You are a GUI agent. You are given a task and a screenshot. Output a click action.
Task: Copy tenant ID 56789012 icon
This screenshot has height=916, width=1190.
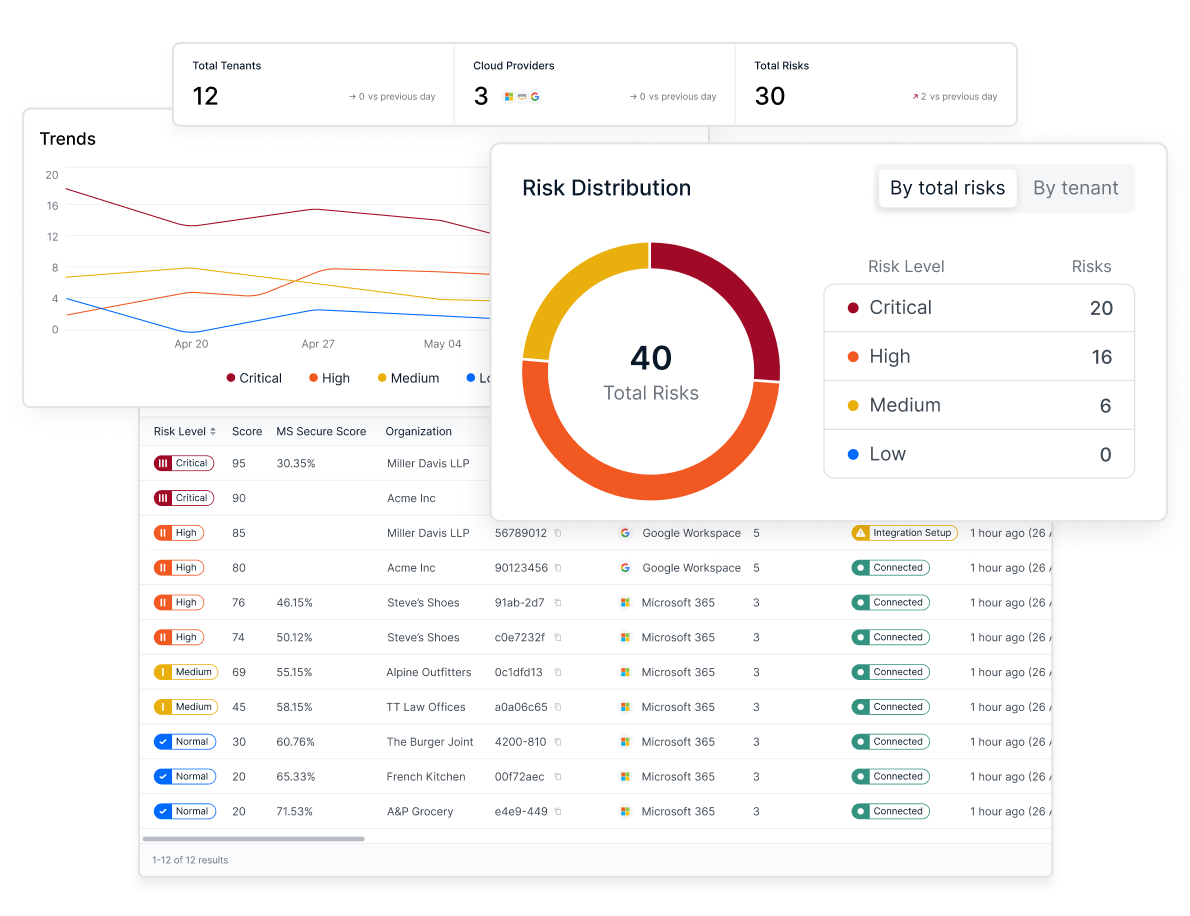coord(558,533)
